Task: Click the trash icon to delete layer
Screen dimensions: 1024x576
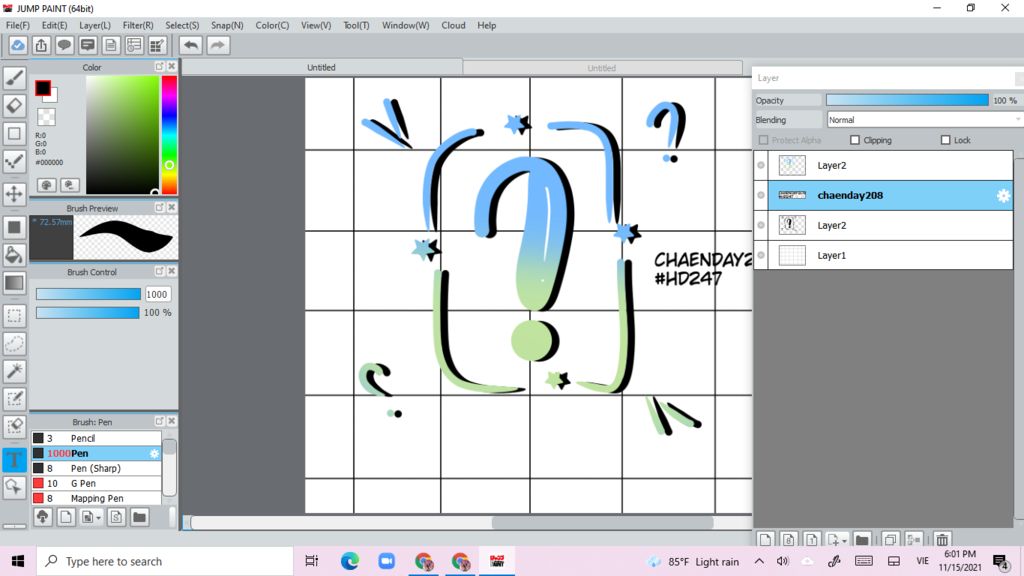Action: [942, 540]
